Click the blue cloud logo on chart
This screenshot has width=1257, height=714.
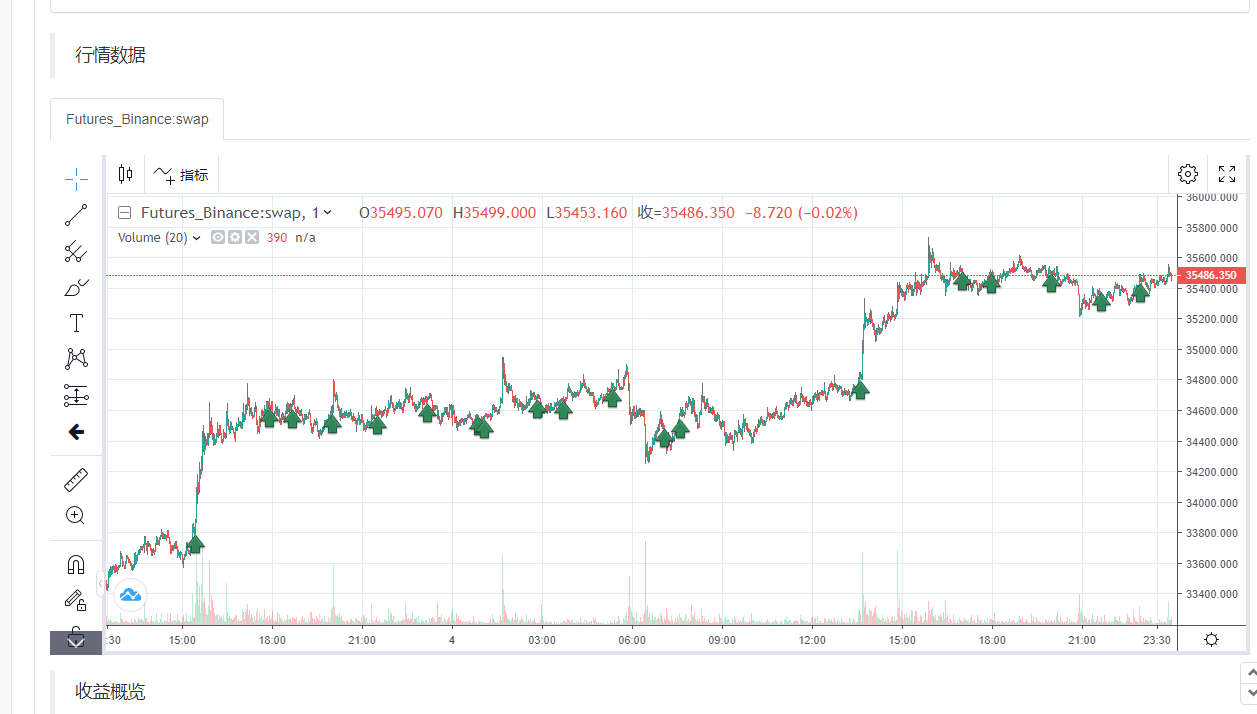(130, 594)
